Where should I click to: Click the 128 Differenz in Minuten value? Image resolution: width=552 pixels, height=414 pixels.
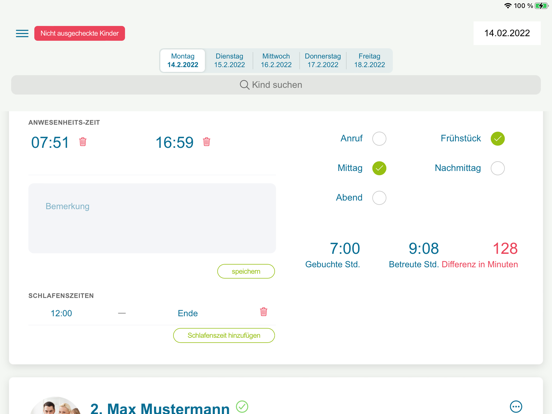[x=505, y=249]
